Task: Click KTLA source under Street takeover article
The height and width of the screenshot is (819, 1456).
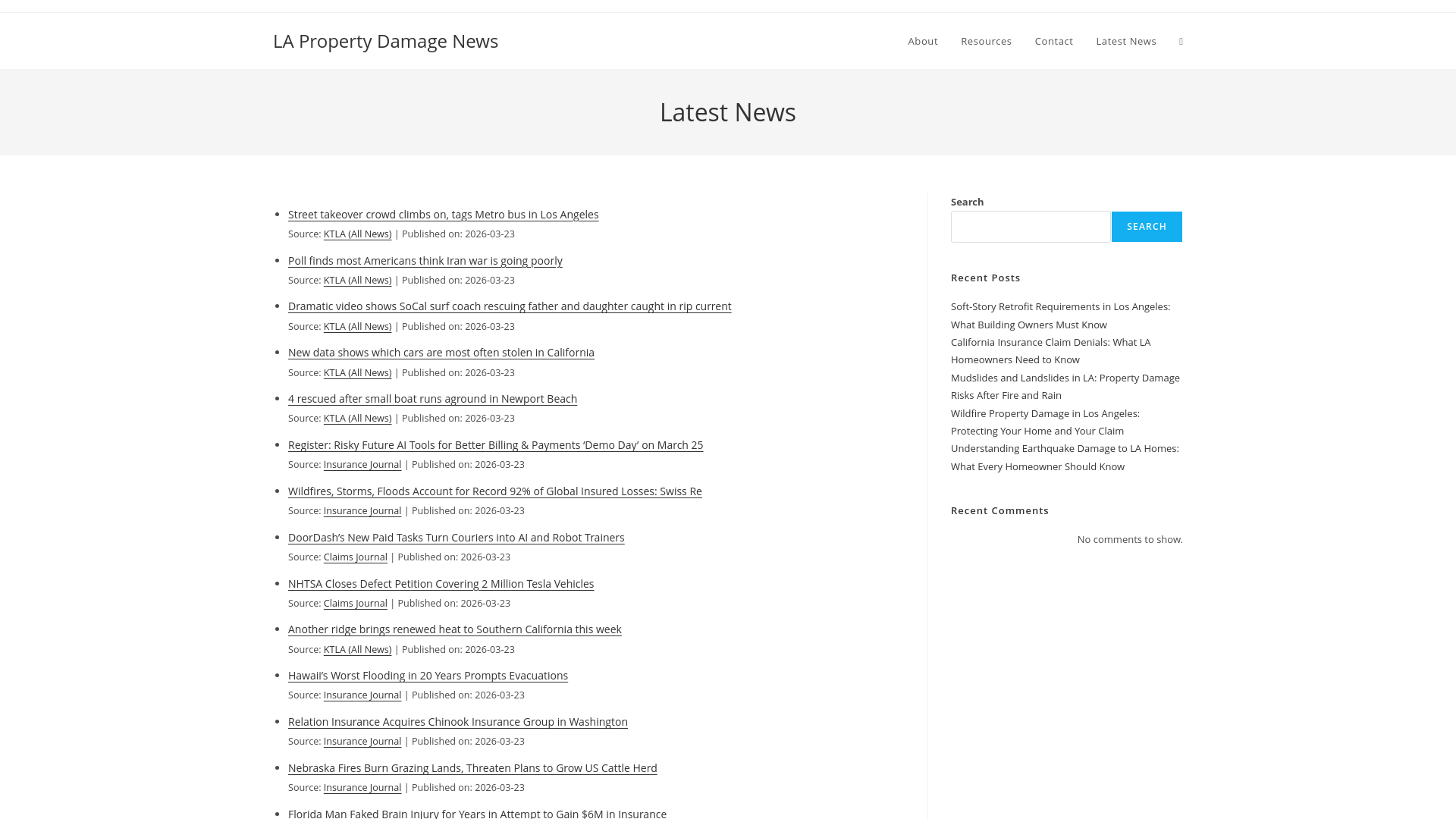Action: click(357, 234)
